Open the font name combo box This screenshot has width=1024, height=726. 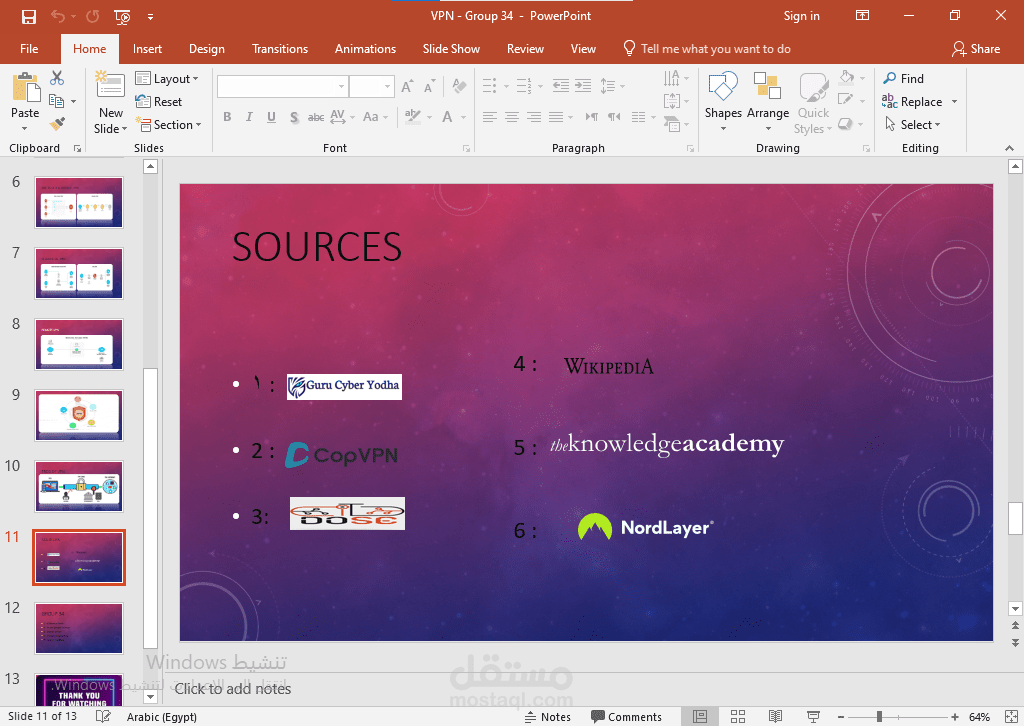pos(282,86)
